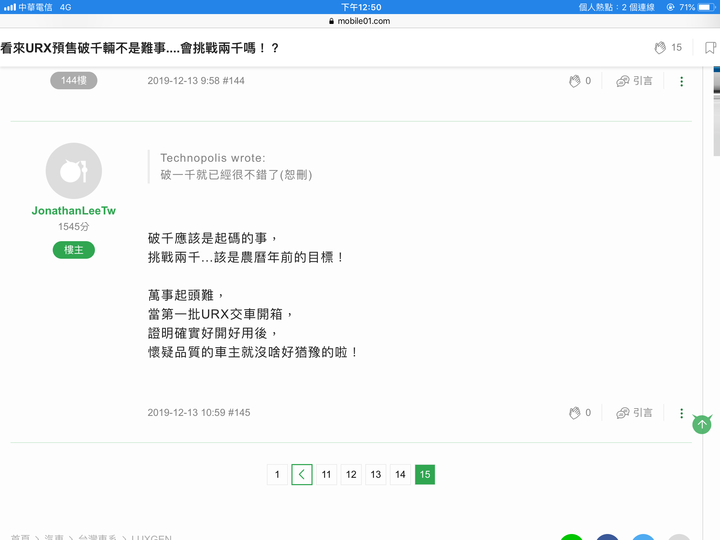Tap the clock showing 下午12:50
Image resolution: width=720 pixels, height=540 pixels.
361,7
